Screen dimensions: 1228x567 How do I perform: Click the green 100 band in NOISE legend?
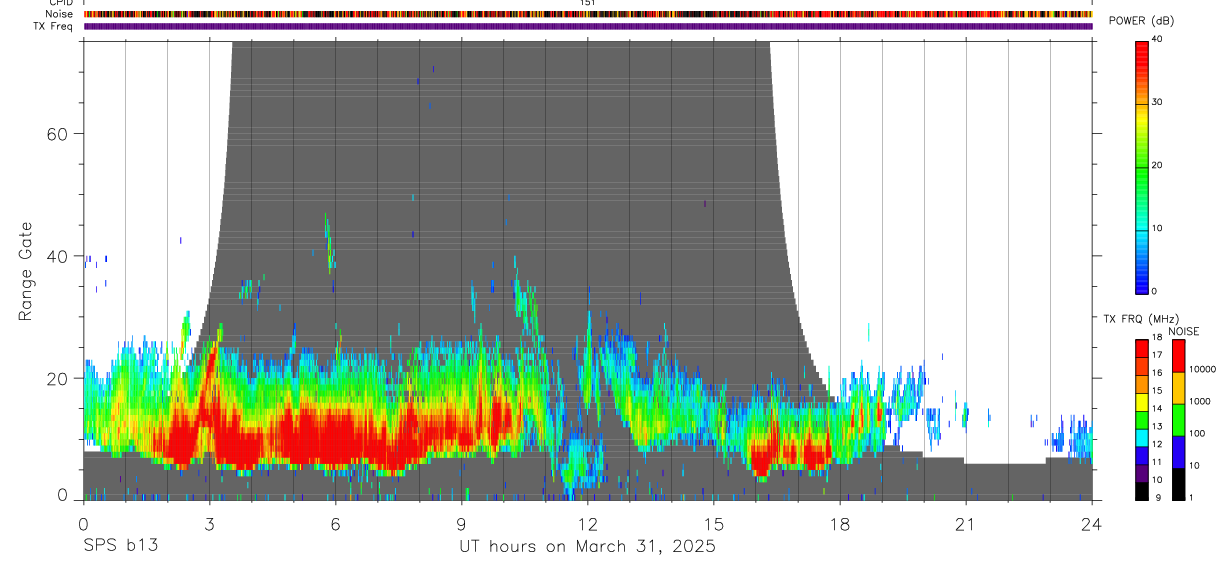pos(1177,418)
